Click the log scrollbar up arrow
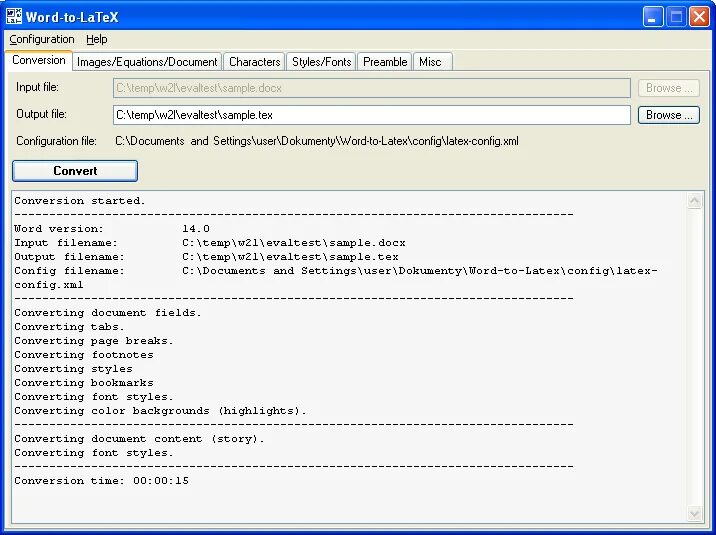Screen dimensions: 716x535 click(x=695, y=200)
